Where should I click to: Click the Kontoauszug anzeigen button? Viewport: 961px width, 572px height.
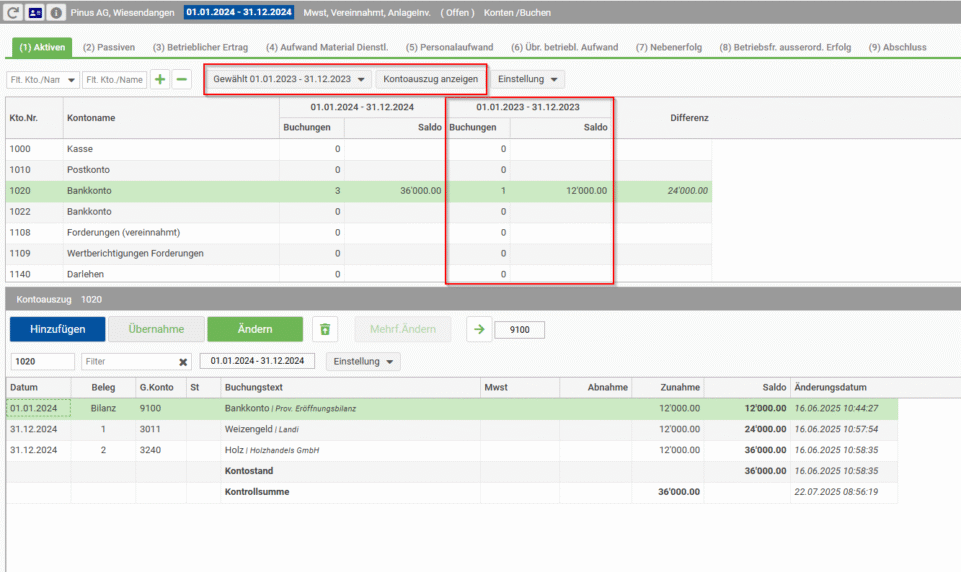(431, 78)
